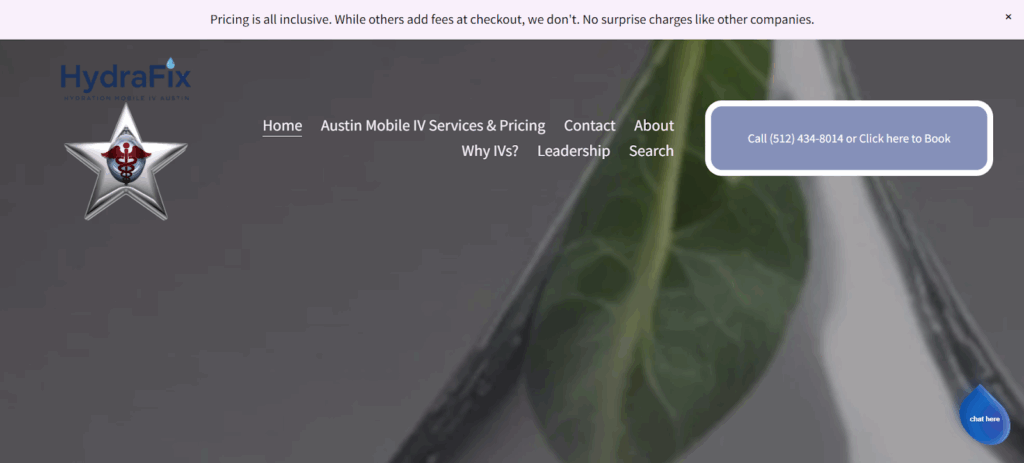This screenshot has width=1024, height=463.
Task: Open the blue chat here droplet bubble
Action: (984, 415)
